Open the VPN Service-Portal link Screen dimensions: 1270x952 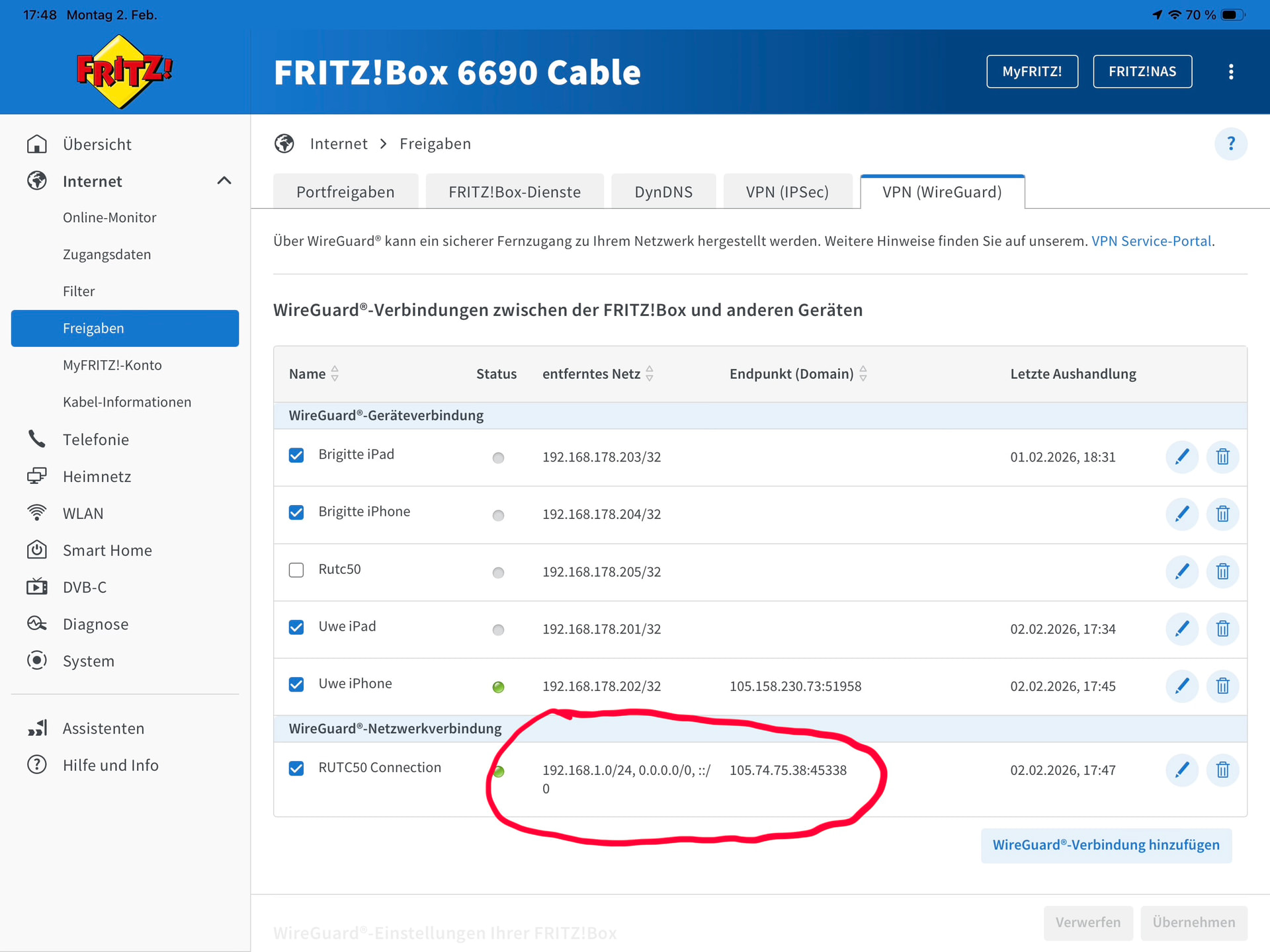pos(1151,241)
